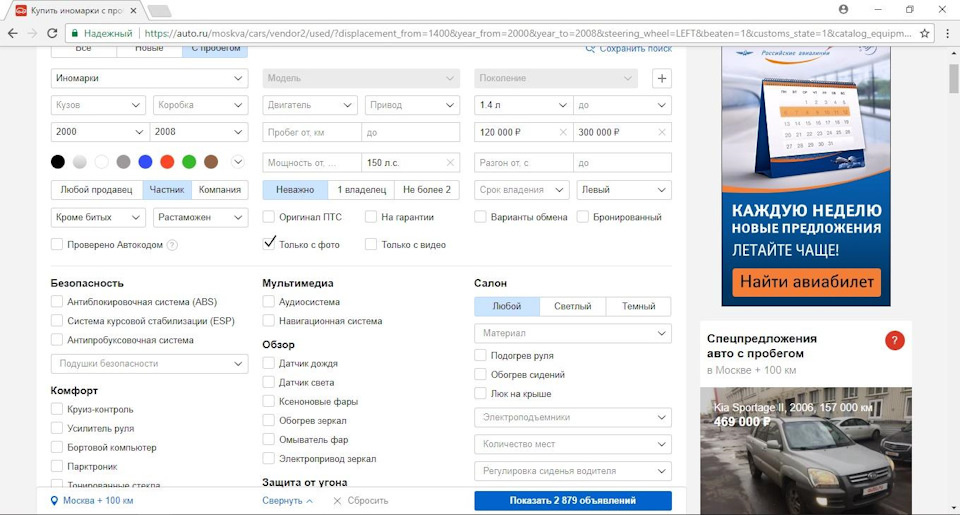Viewport: 960px width, 515px height.
Task: Open the Подушки безопасности dropdown
Action: [149, 364]
